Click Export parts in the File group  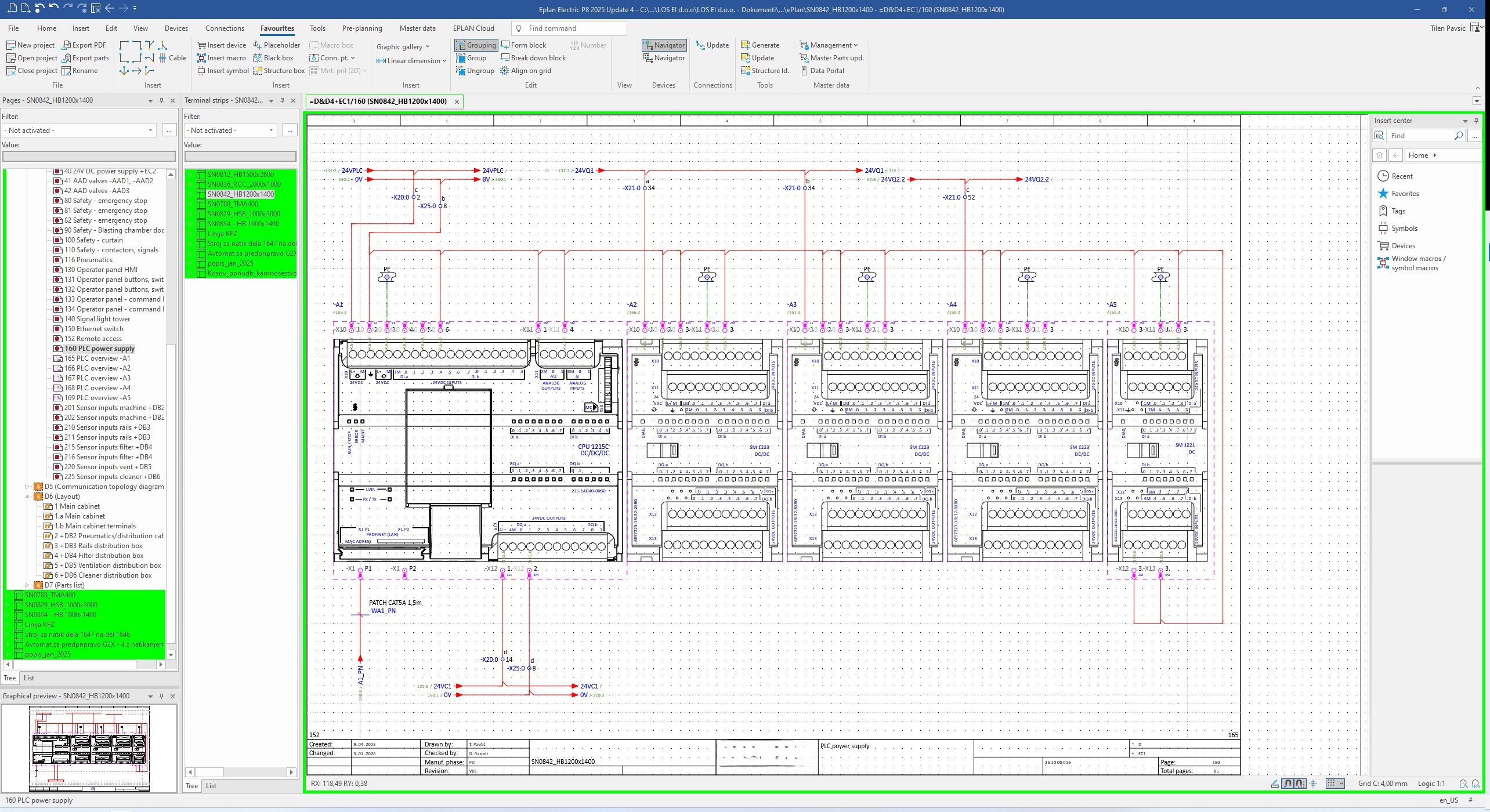86,58
